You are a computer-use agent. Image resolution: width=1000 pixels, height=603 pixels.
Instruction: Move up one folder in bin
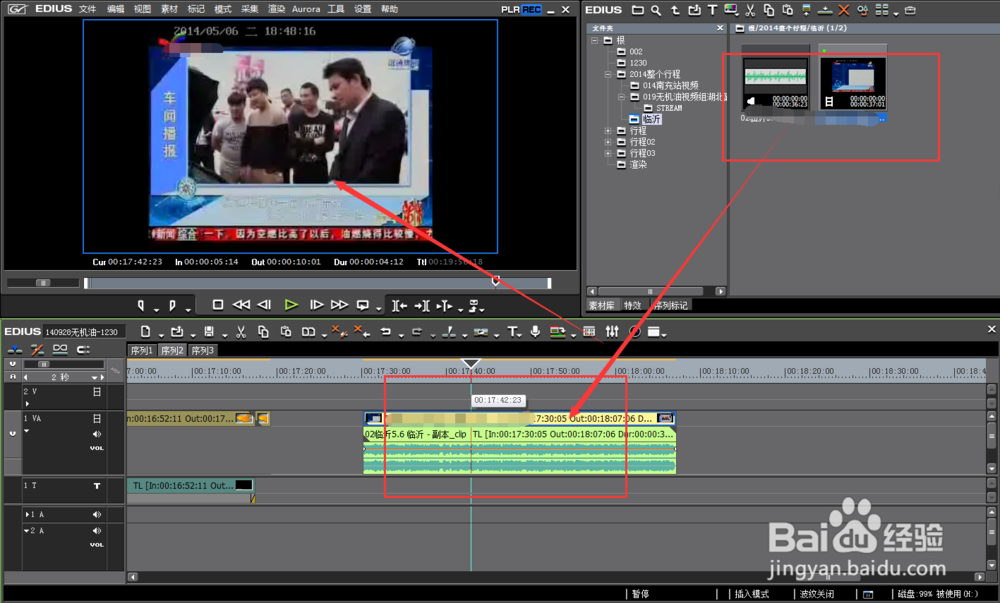pos(675,10)
